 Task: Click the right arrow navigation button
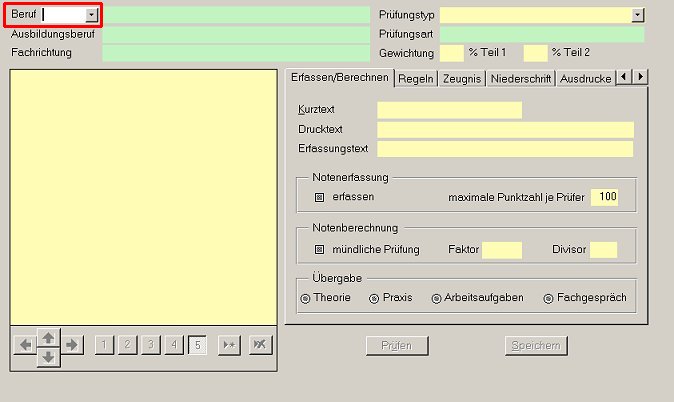click(x=71, y=345)
